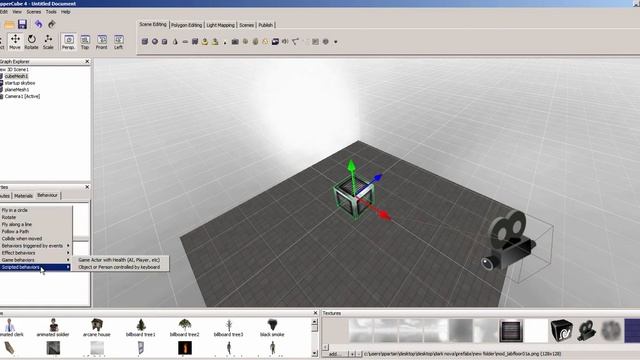This screenshot has height=360, width=640.
Task: Open the View menu
Action: (x=17, y=12)
